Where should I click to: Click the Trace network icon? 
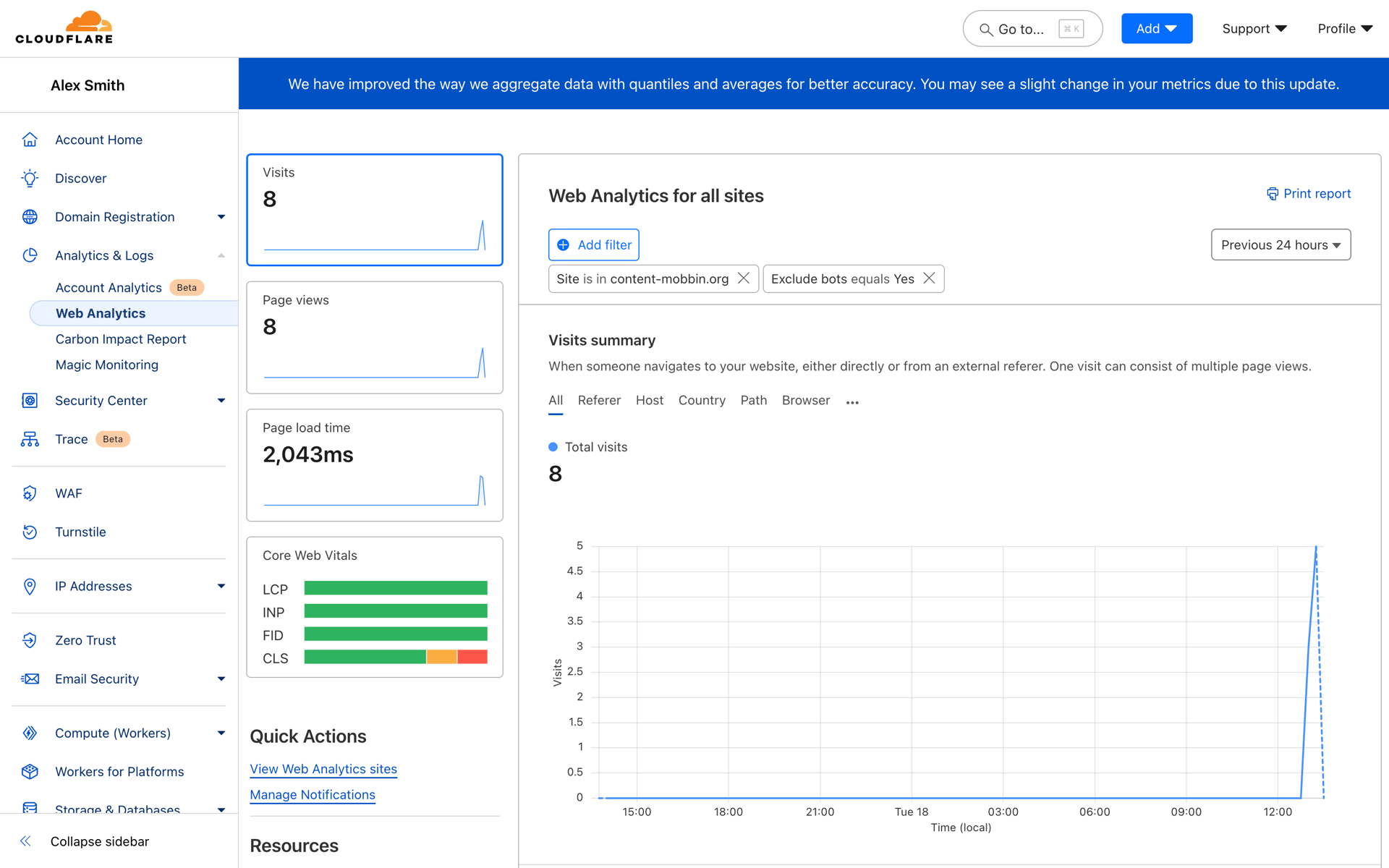point(30,439)
